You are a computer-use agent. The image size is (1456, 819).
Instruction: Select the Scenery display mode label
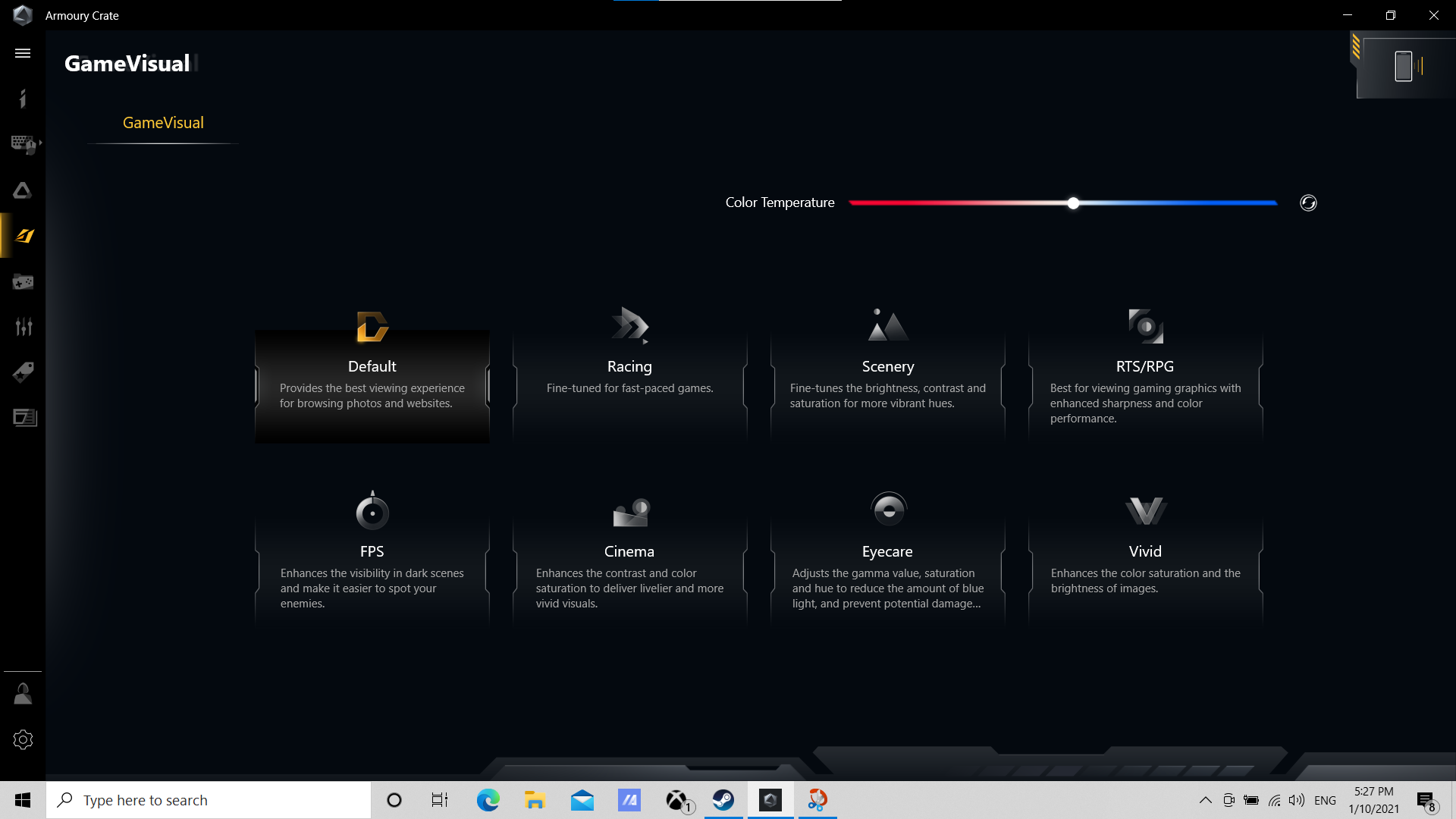coord(887,366)
